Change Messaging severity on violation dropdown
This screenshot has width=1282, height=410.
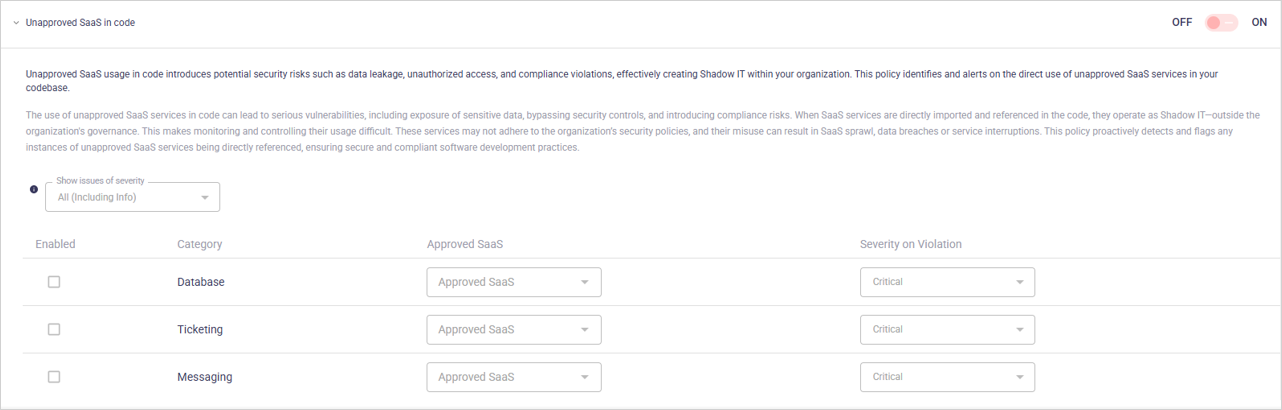tap(946, 377)
